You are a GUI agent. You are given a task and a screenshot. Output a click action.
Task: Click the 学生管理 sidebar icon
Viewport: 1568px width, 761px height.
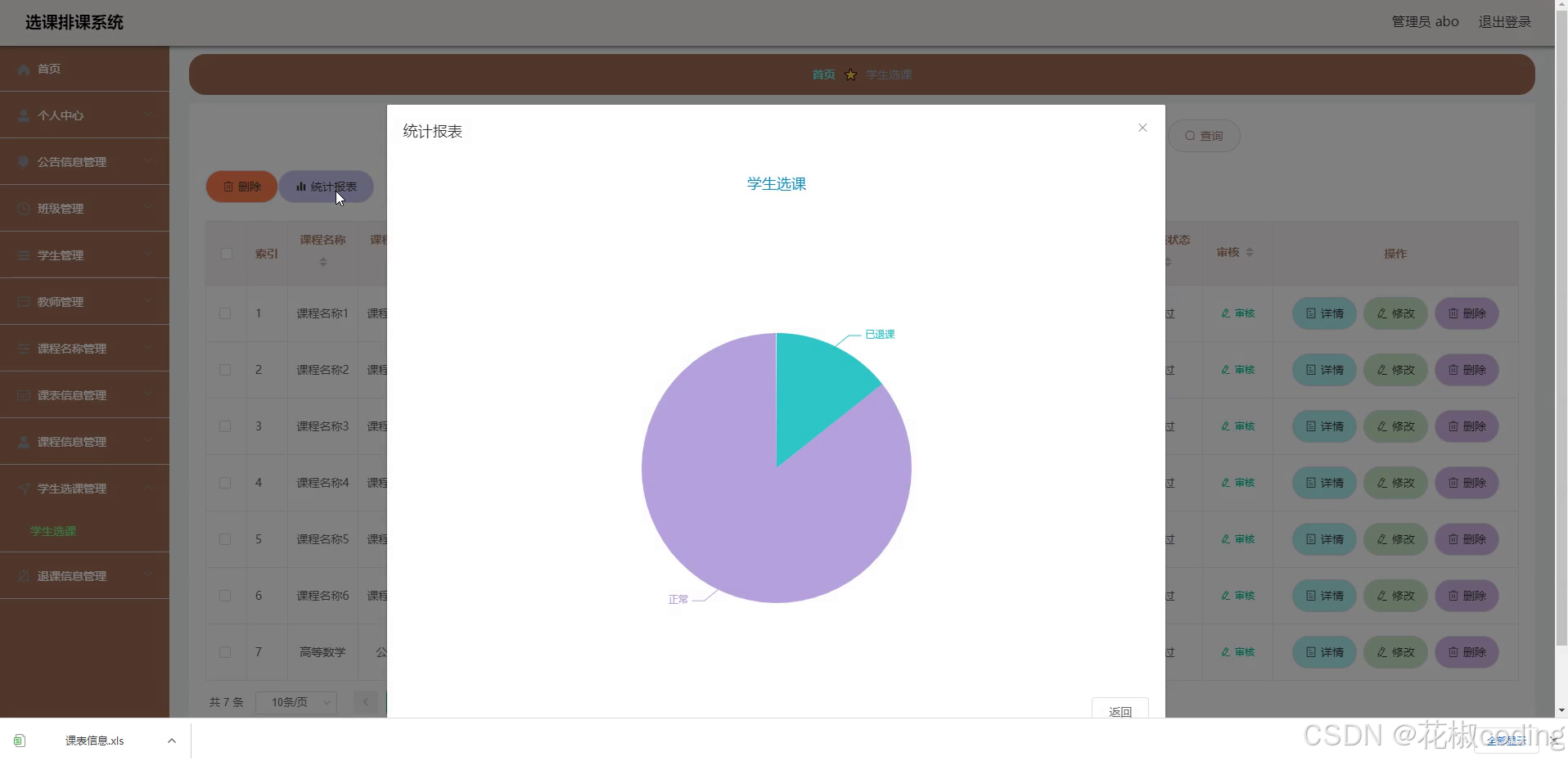coord(22,254)
